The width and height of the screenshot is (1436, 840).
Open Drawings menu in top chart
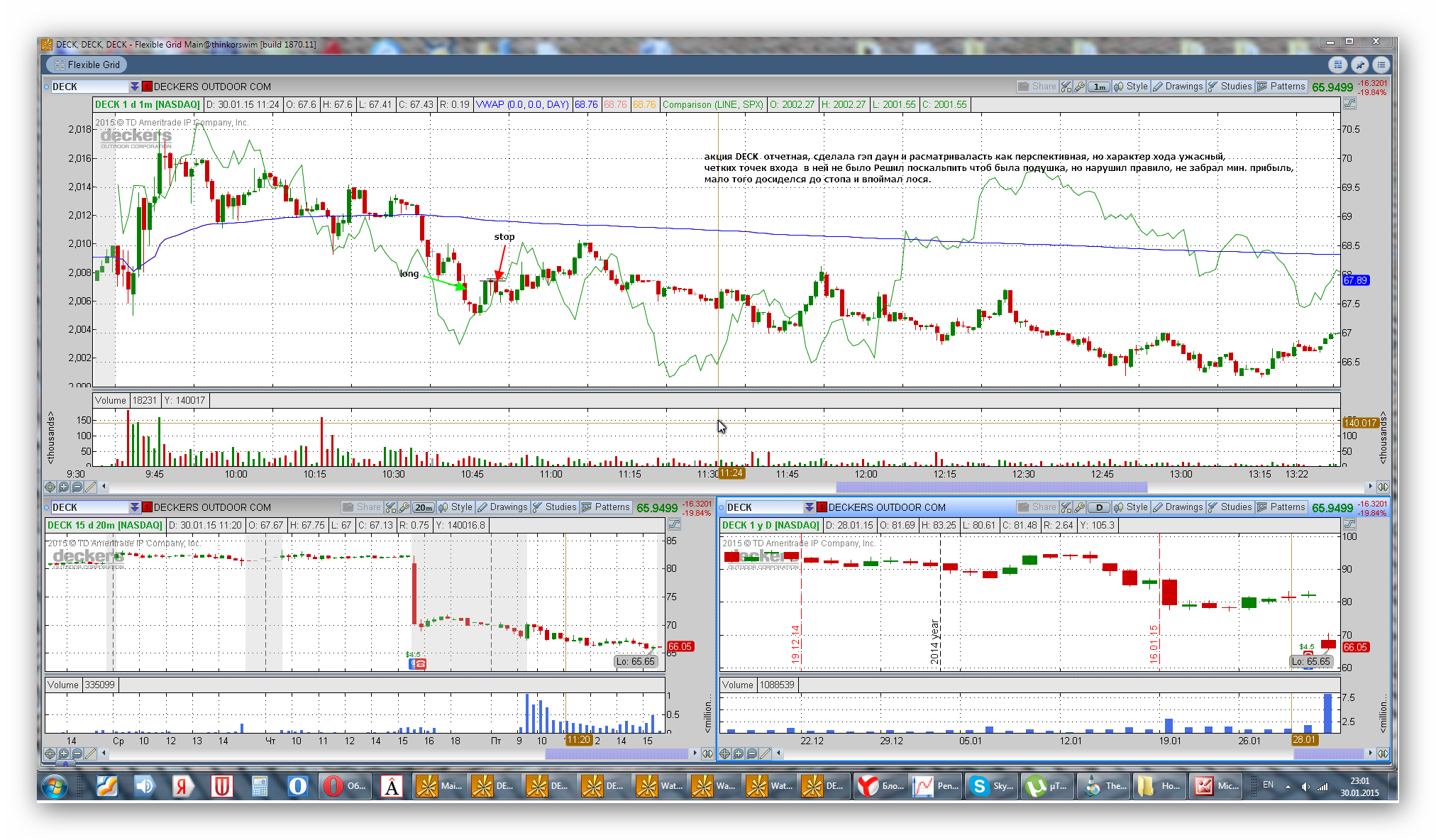click(1178, 87)
